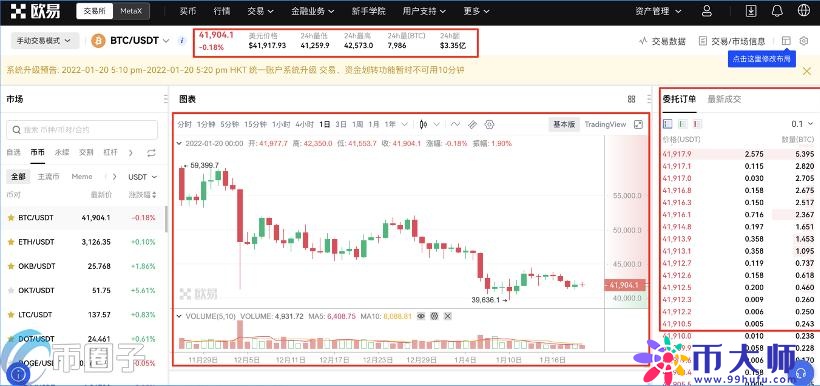Toggle favorite star for OKB/USDT

click(10, 266)
